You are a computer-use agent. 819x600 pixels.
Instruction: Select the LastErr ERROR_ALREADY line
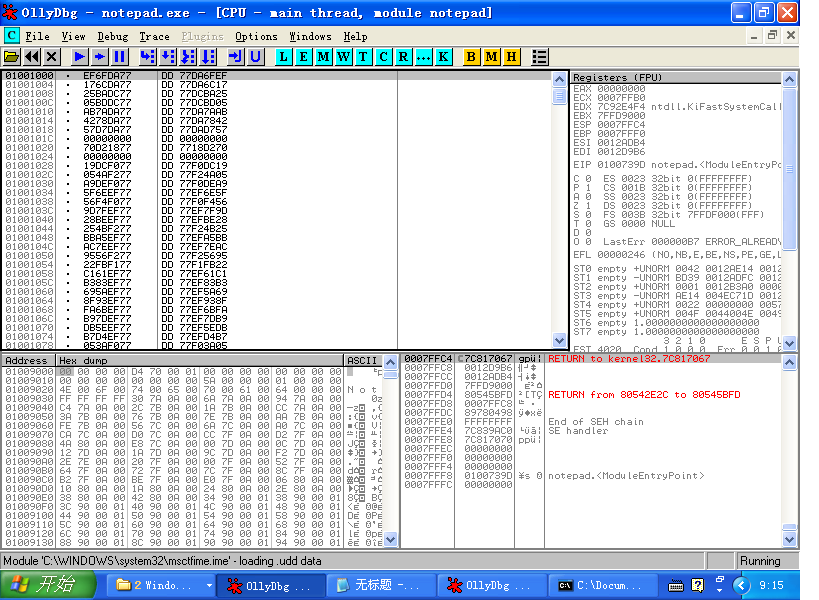[692, 242]
